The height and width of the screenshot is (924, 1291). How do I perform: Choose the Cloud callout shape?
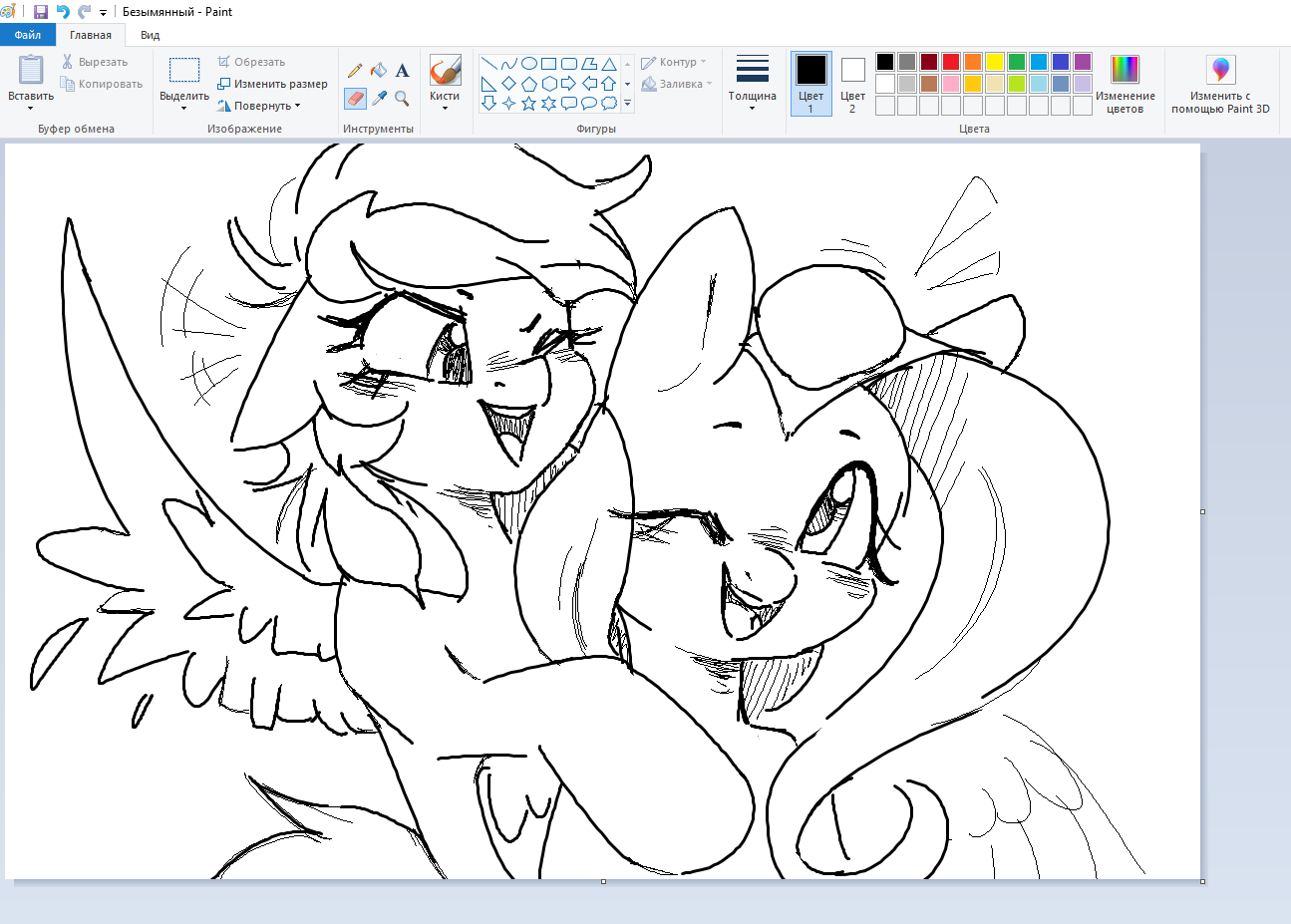pos(609,103)
